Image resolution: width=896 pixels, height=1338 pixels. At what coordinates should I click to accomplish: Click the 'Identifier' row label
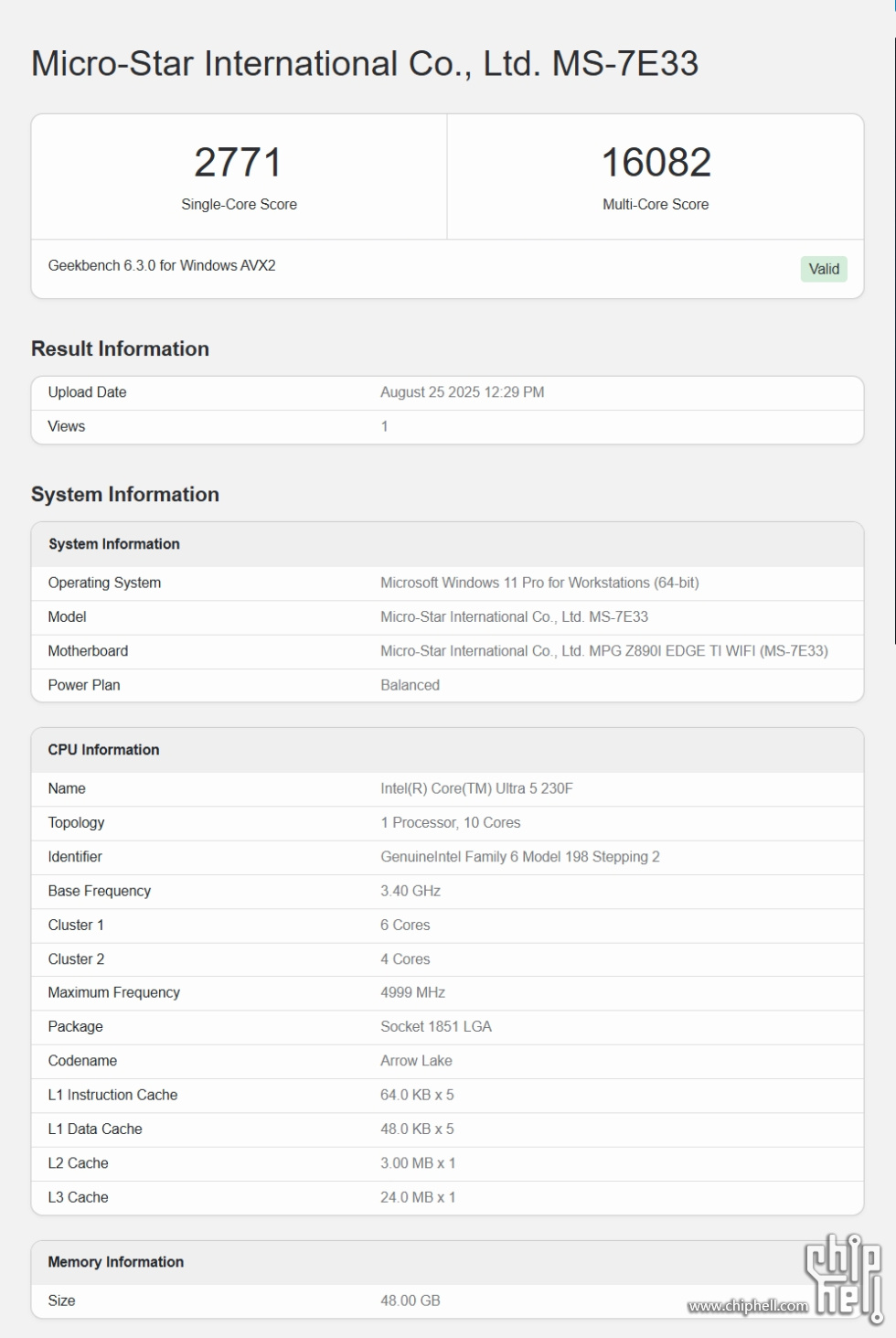(x=75, y=857)
